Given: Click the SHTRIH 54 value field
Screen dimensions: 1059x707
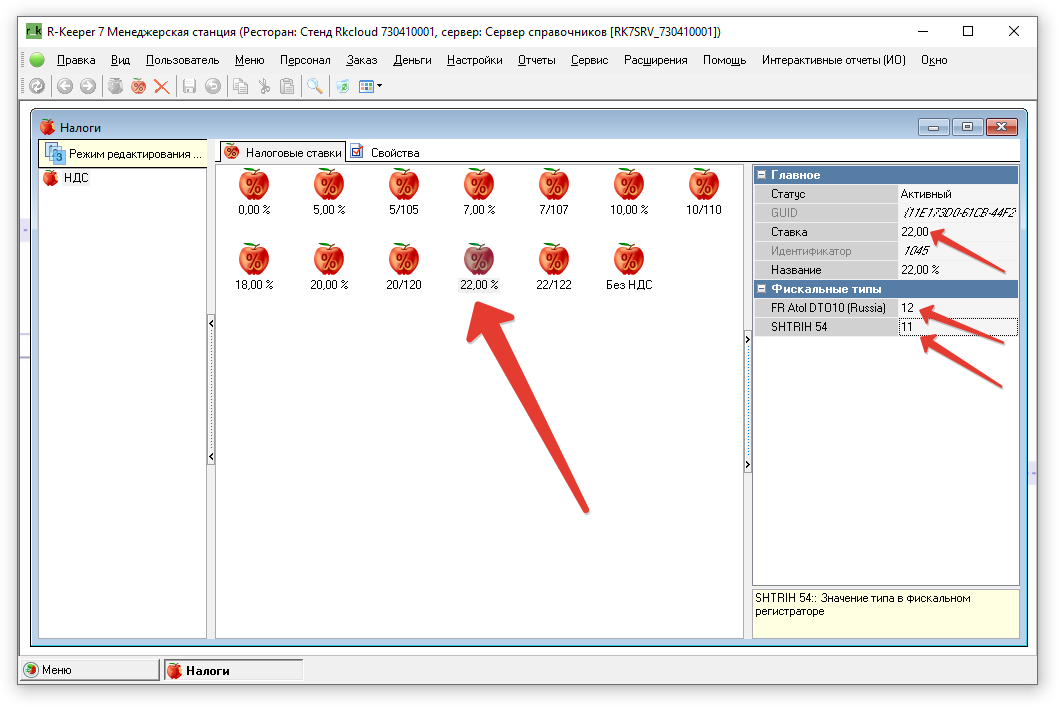Looking at the screenshot, I should tap(957, 327).
